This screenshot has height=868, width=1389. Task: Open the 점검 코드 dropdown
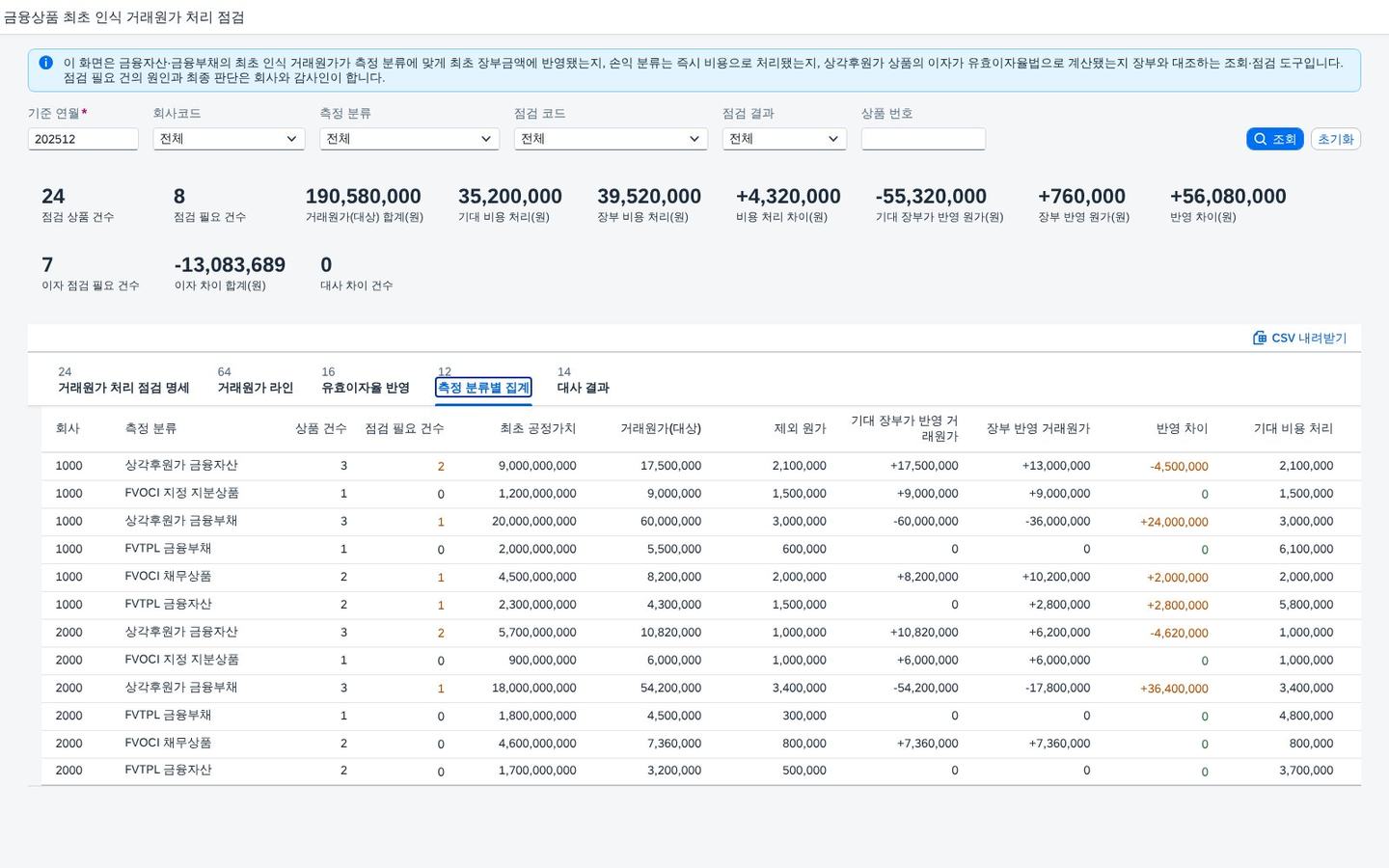click(611, 139)
